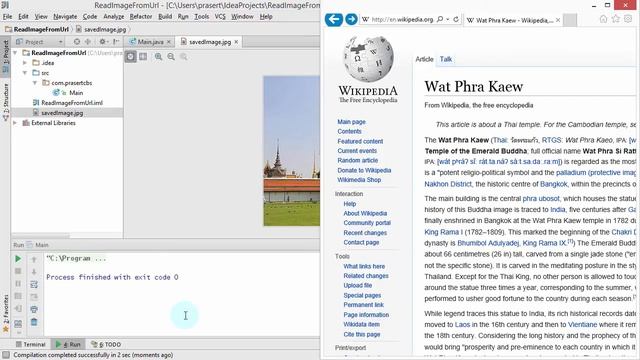Click hide Project panel icon
640x360 pixels.
click(x=116, y=42)
